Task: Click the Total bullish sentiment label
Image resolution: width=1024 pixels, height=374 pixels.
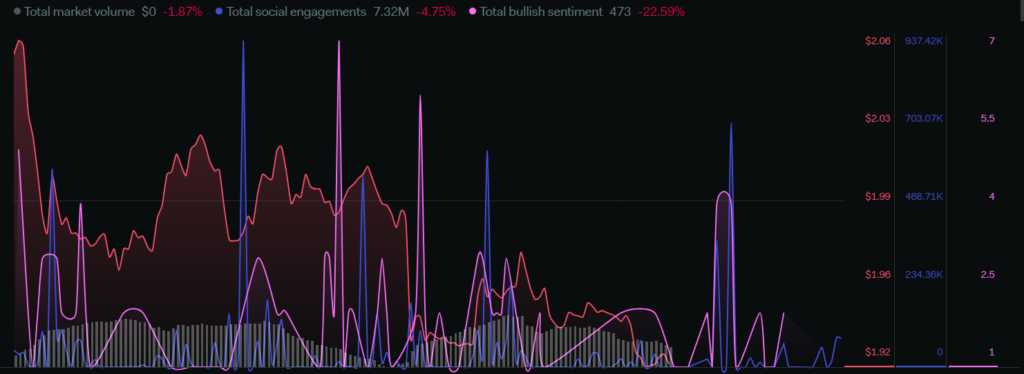Action: [x=541, y=12]
